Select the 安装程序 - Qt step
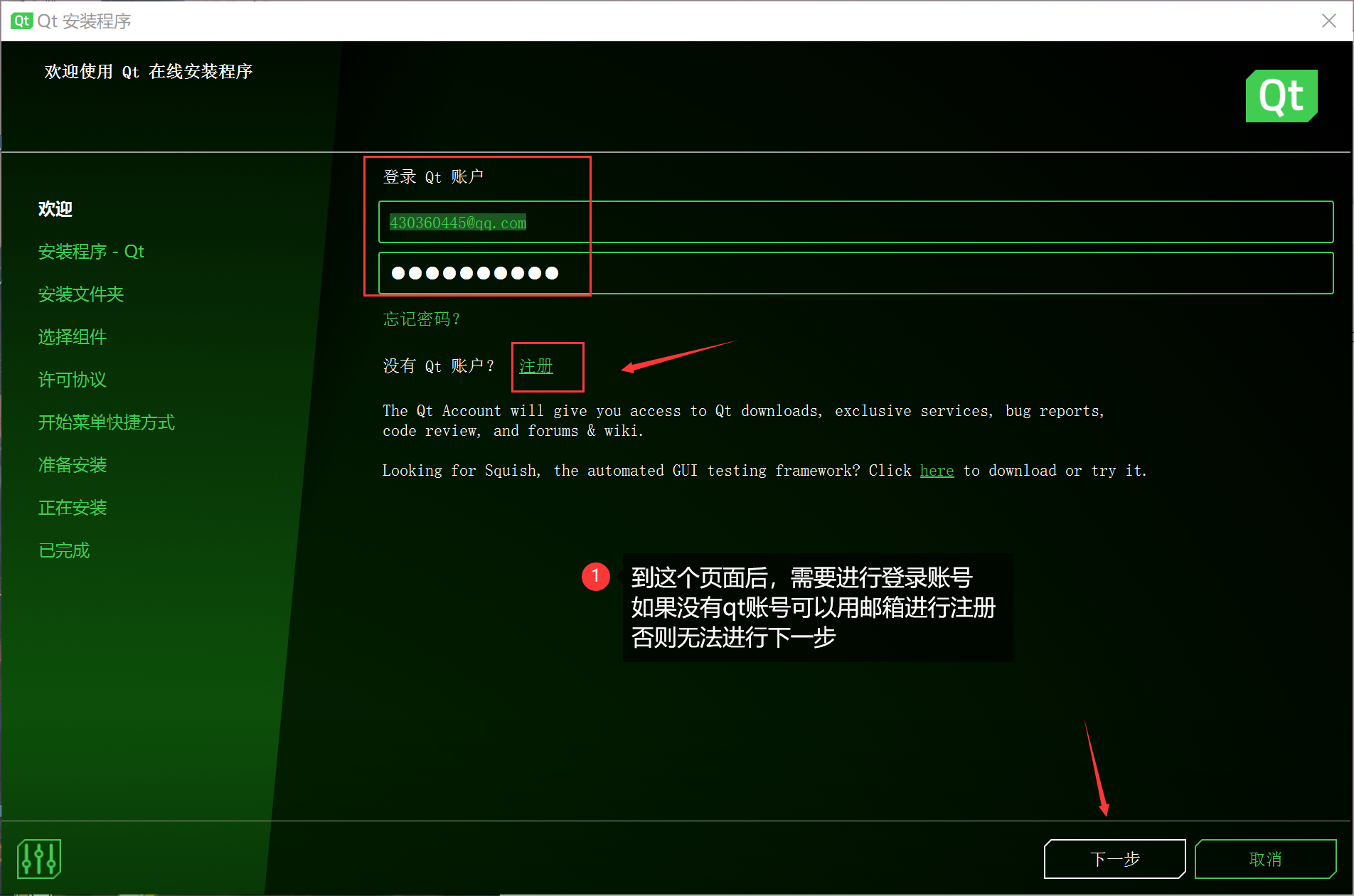 [91, 252]
